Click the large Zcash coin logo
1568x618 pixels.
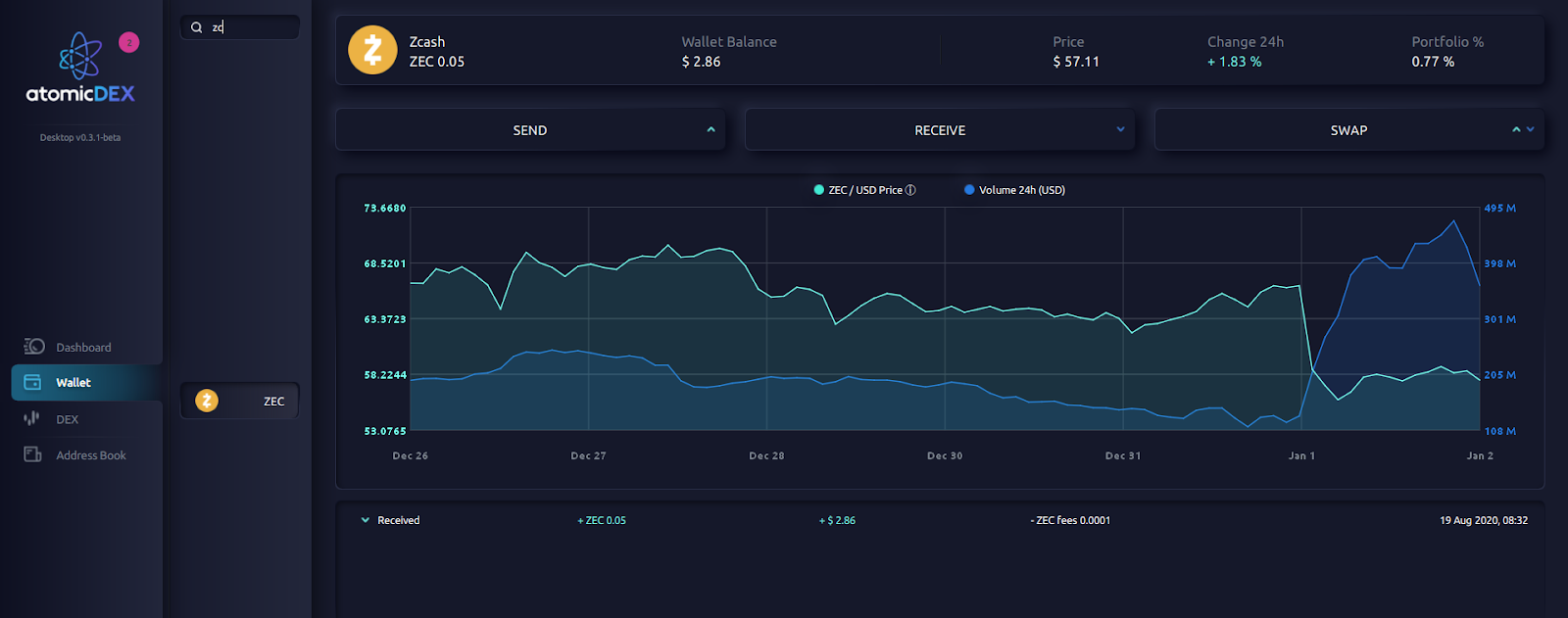372,50
